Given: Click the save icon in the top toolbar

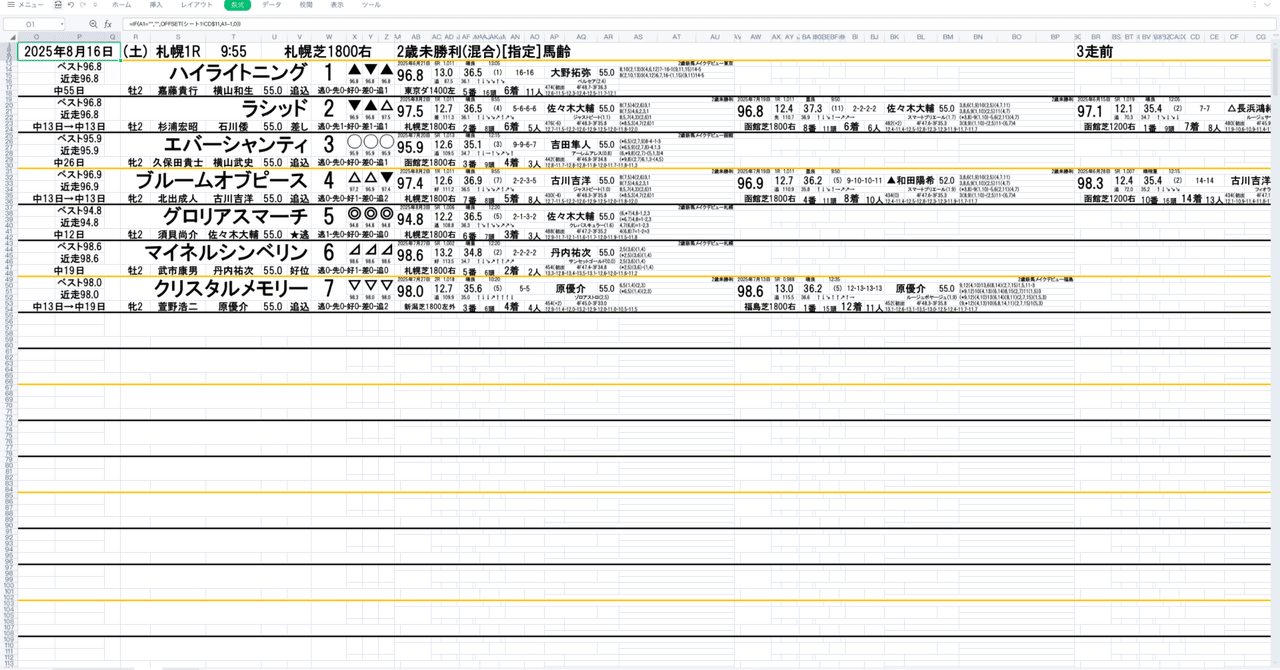Looking at the screenshot, I should (57, 5).
